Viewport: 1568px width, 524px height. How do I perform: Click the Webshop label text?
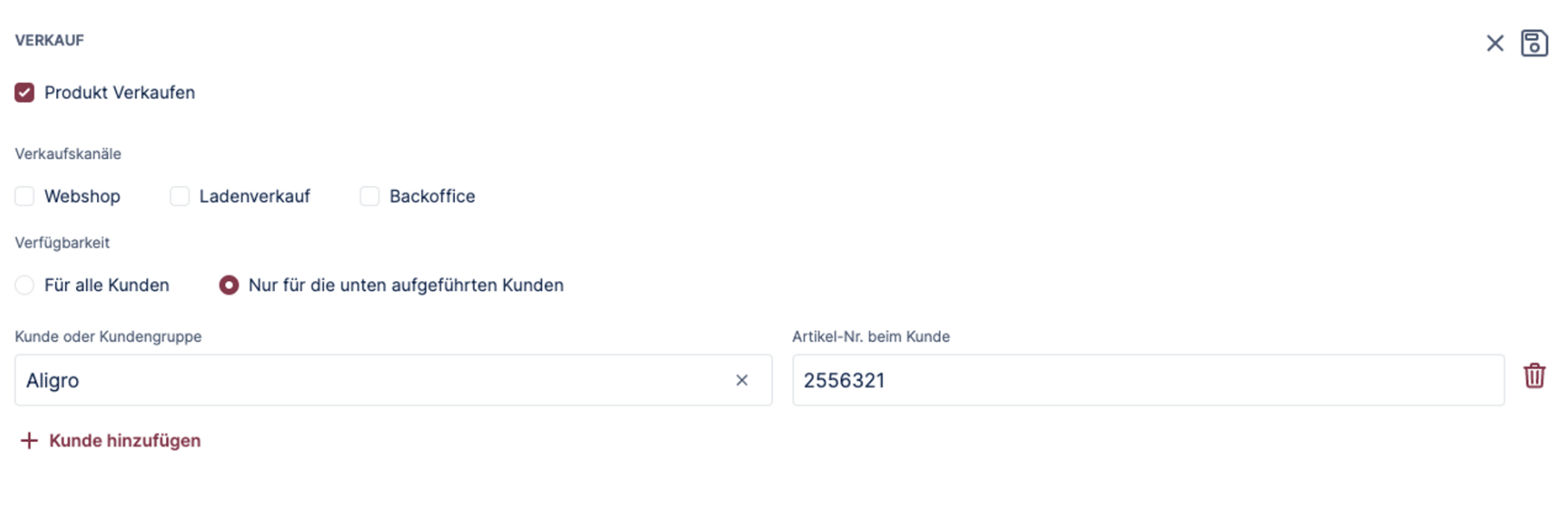coord(82,196)
